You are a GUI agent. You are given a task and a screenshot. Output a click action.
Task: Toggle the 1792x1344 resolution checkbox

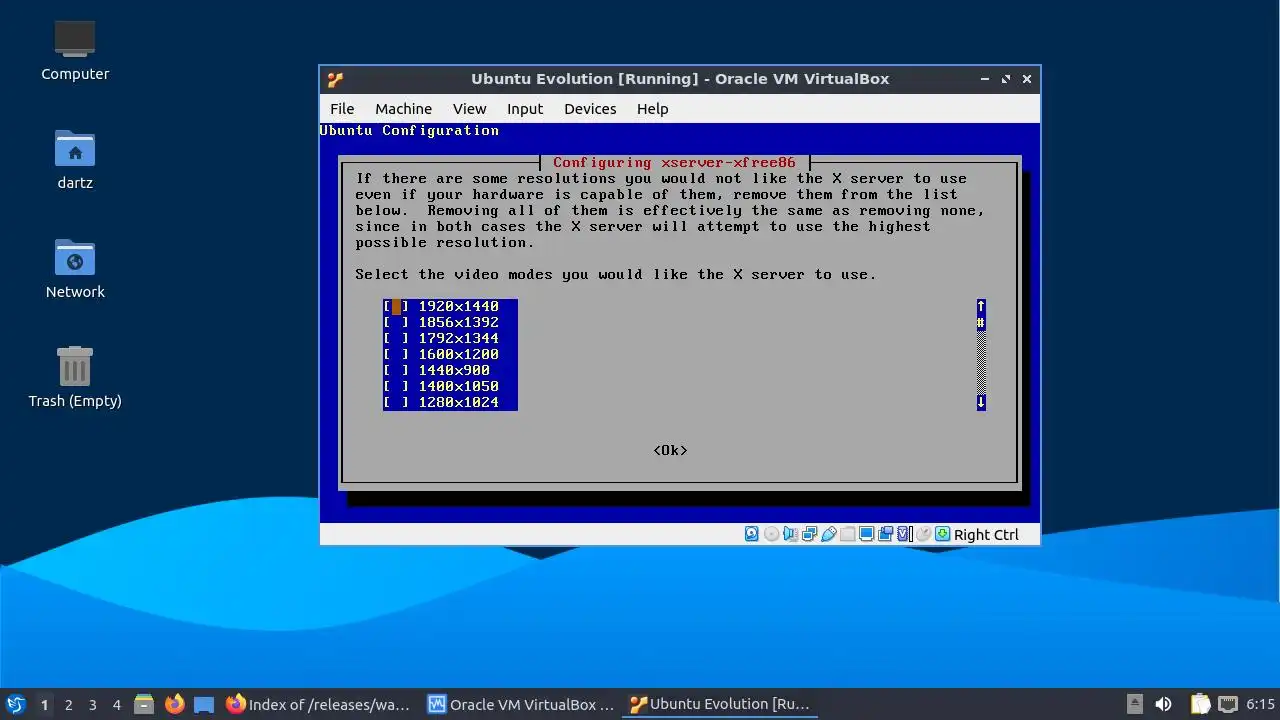396,338
